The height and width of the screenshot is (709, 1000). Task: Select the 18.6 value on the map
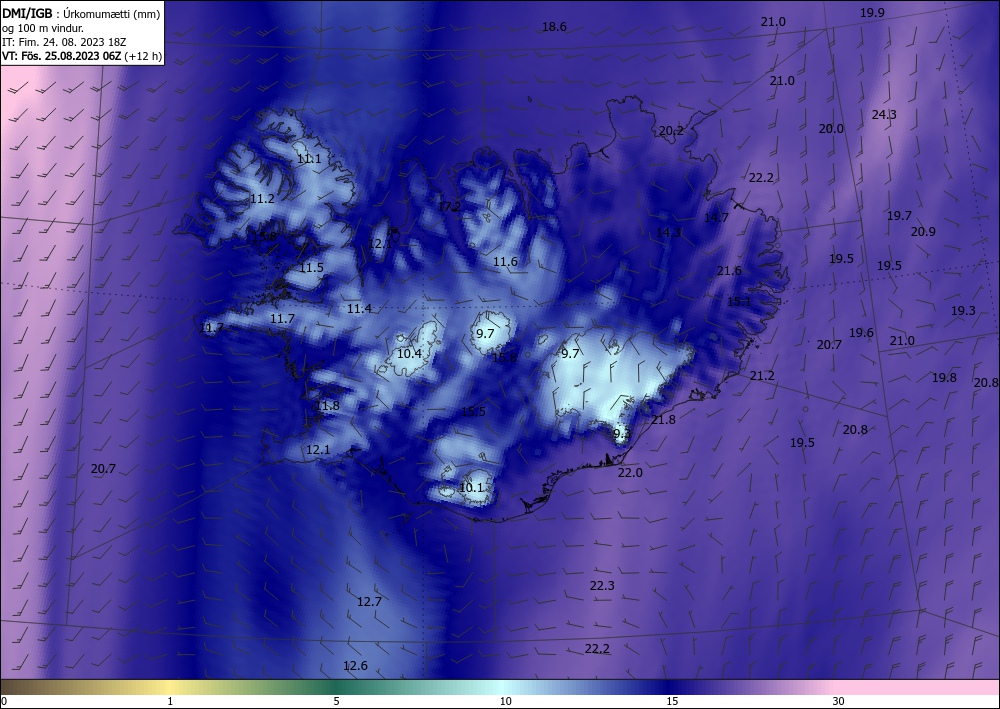pyautogui.click(x=554, y=27)
